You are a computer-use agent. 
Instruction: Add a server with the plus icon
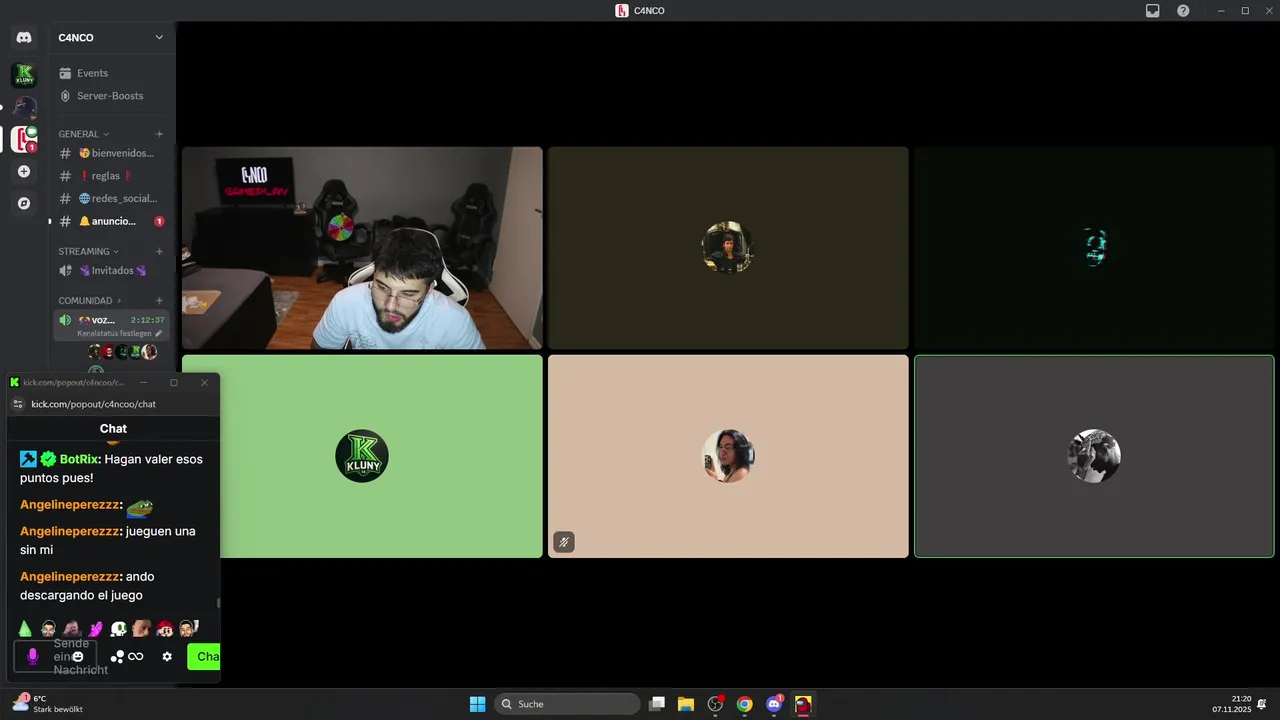click(x=24, y=171)
